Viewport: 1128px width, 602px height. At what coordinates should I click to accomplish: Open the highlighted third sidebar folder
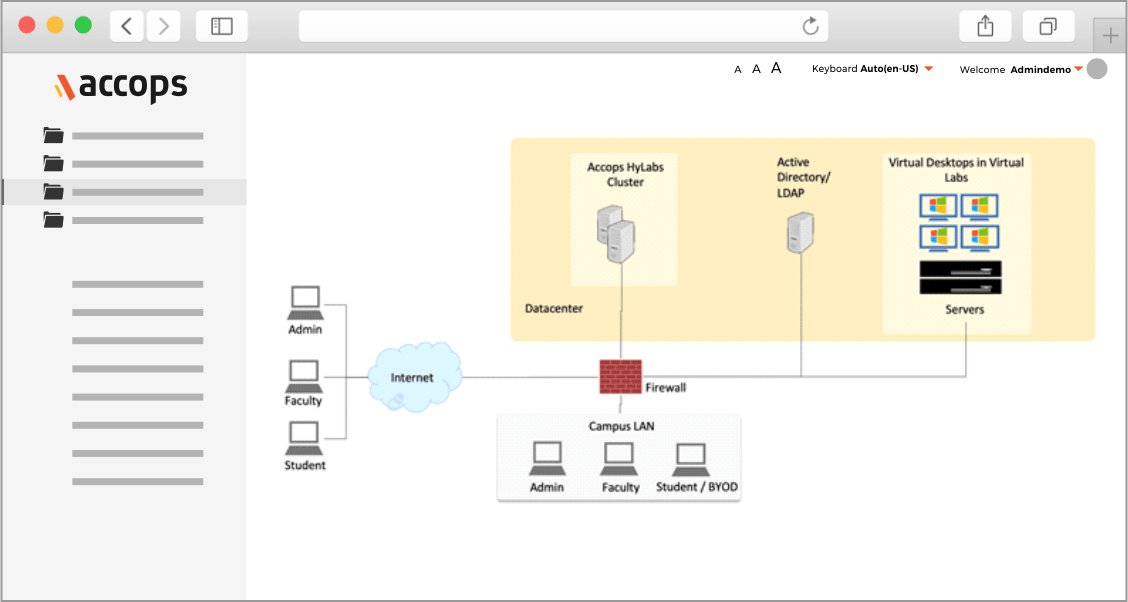[124, 192]
